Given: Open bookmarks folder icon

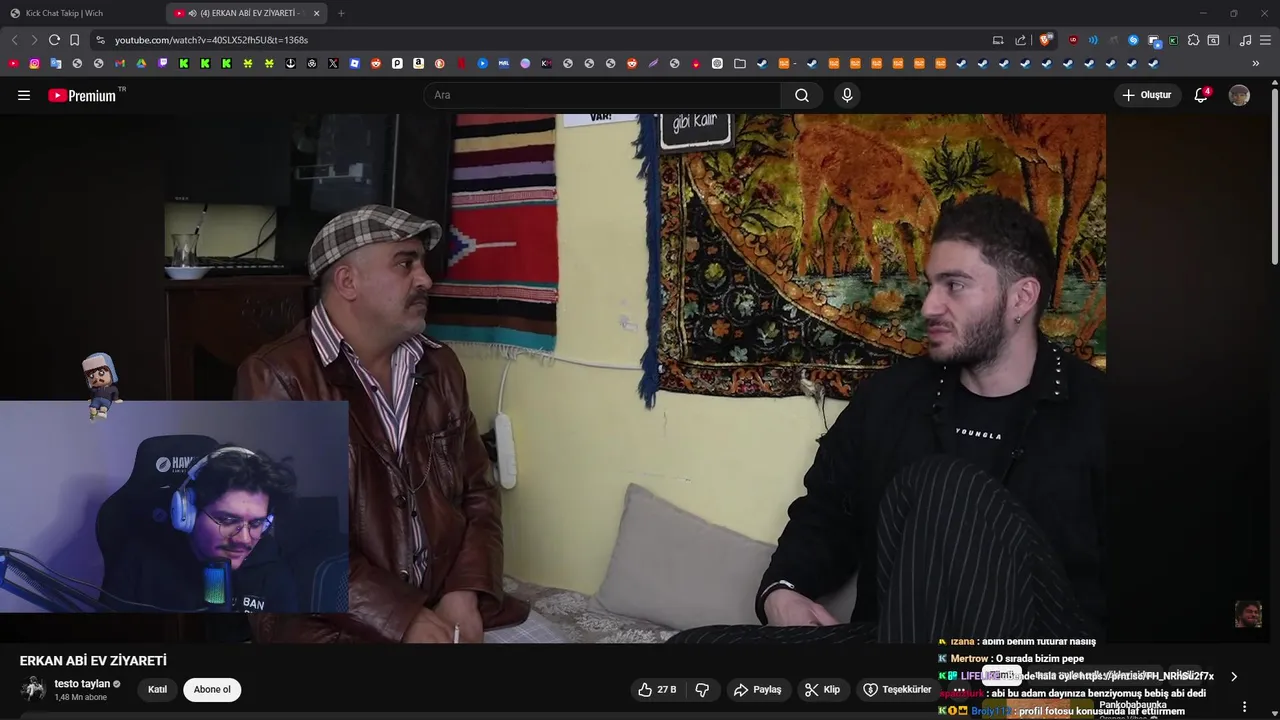Looking at the screenshot, I should [x=740, y=63].
